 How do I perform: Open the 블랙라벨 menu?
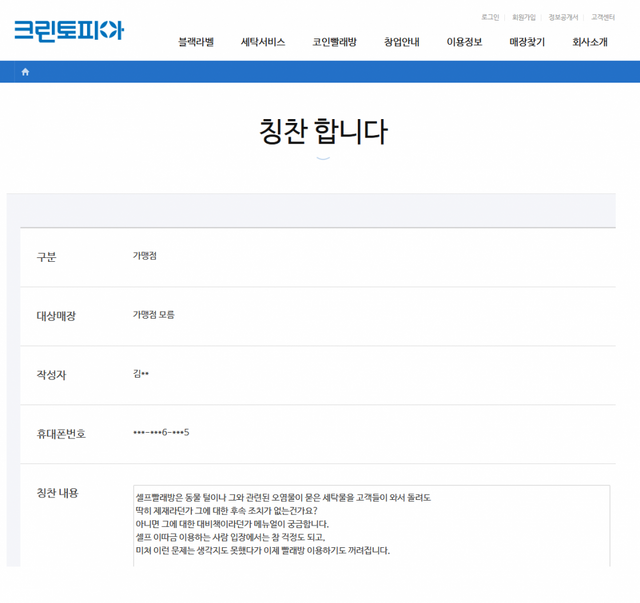[196, 42]
